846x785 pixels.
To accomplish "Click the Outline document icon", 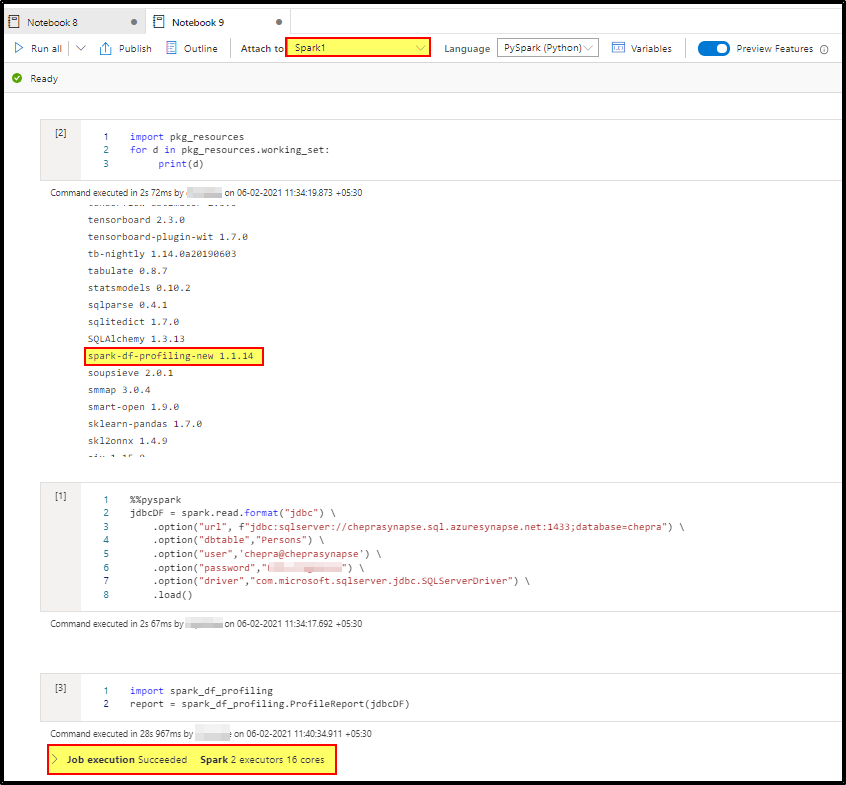I will (171, 48).
